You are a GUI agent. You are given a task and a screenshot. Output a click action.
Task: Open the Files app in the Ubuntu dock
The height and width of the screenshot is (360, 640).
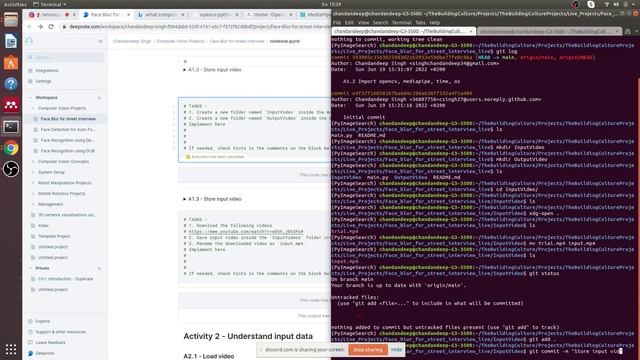point(11,20)
